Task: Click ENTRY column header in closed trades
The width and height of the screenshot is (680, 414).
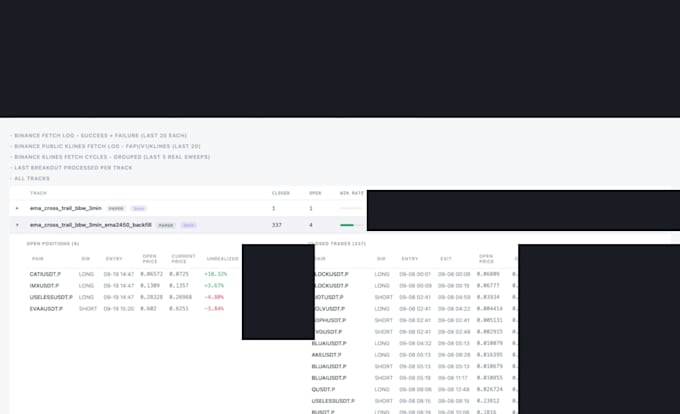Action: click(x=410, y=259)
